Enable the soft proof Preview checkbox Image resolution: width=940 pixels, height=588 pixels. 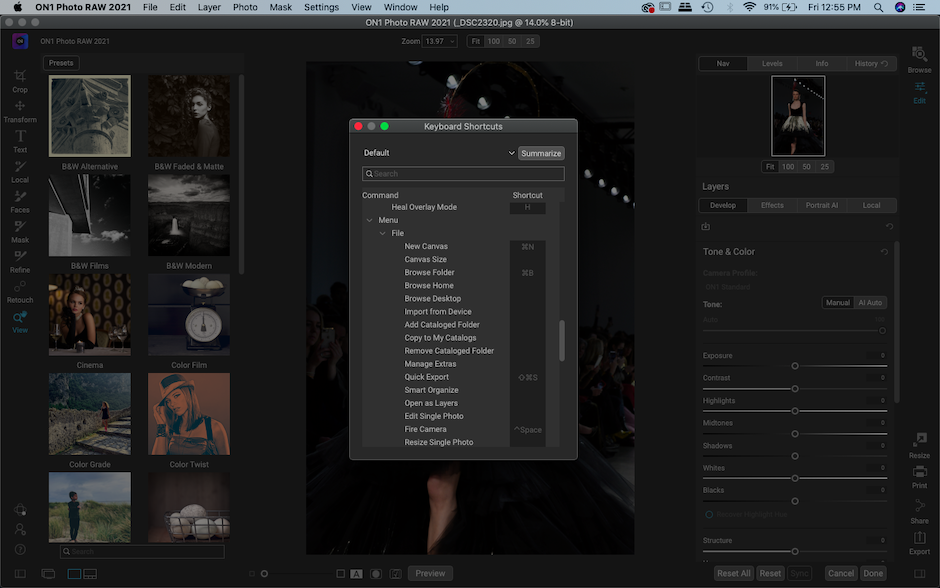430,573
